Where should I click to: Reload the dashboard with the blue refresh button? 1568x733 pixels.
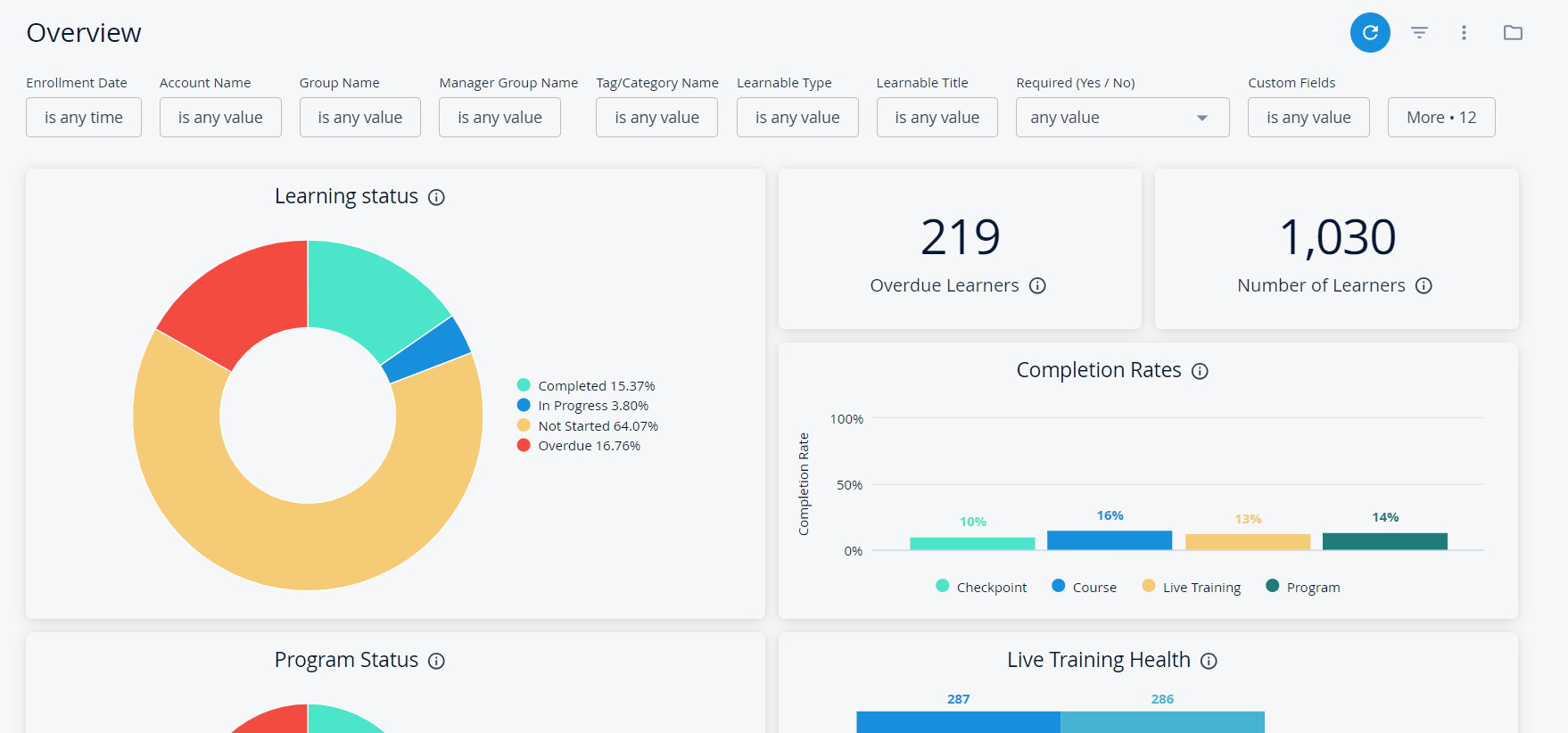[1370, 33]
